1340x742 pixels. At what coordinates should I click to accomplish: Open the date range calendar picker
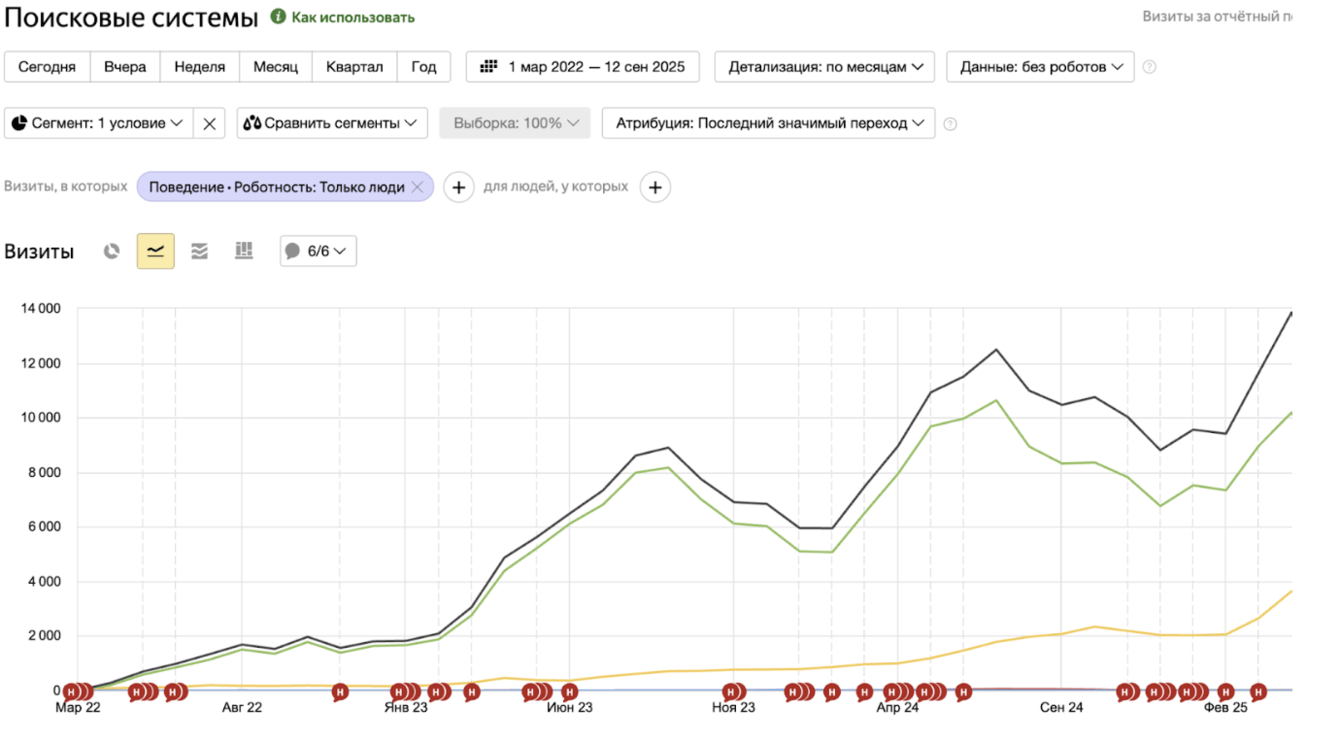[x=585, y=67]
